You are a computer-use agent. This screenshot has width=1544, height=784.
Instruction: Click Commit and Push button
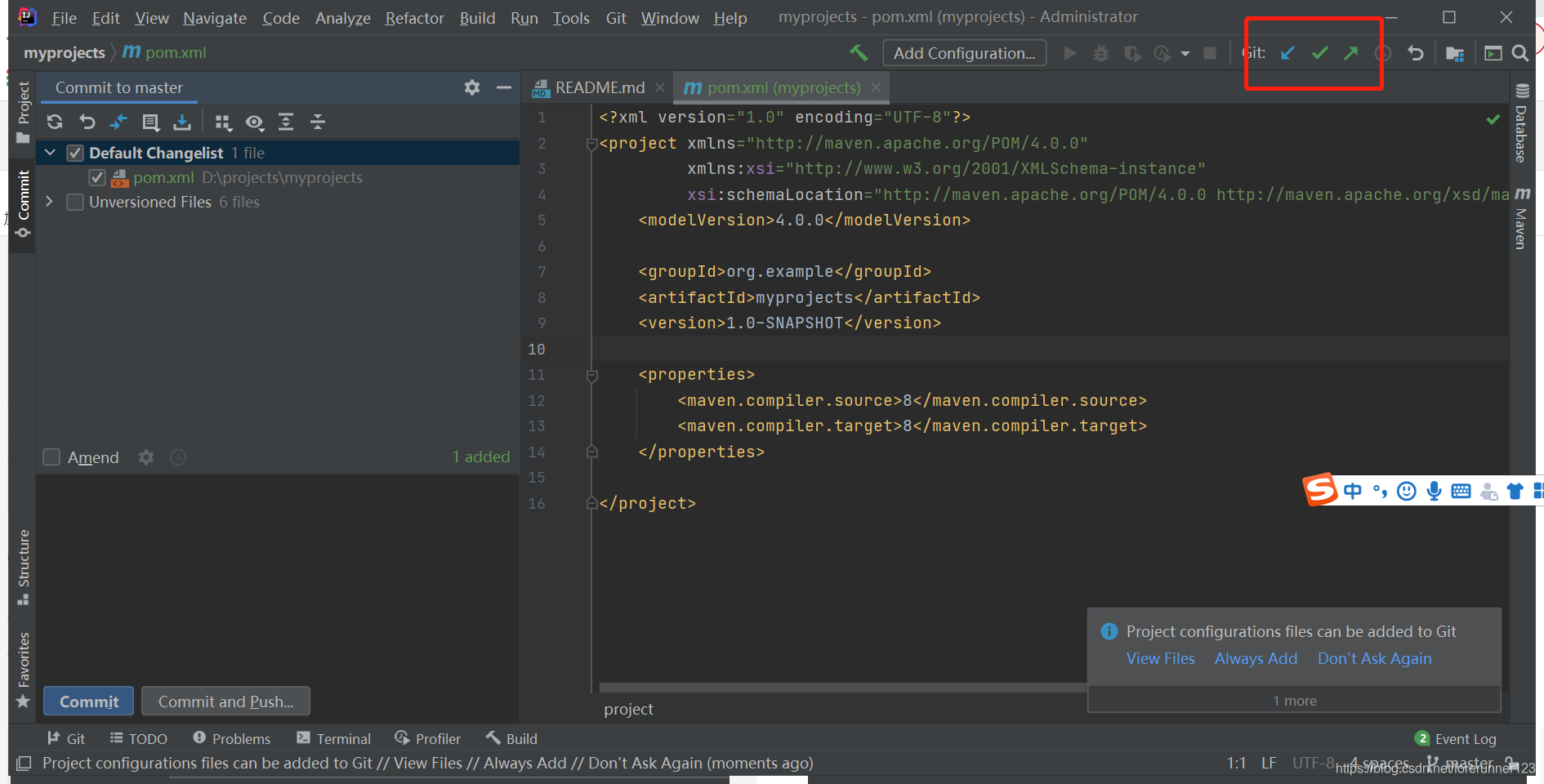click(225, 702)
